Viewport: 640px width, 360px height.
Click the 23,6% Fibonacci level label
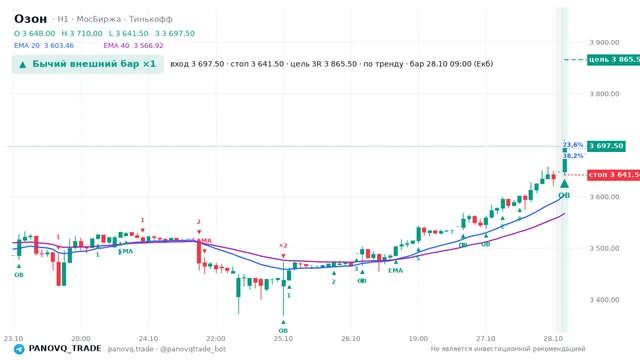[573, 145]
